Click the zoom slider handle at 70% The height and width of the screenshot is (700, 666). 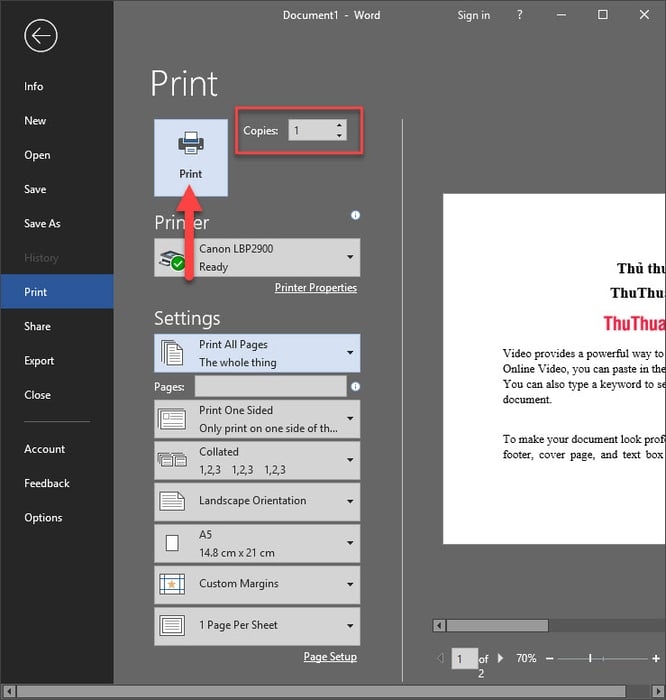tap(590, 658)
